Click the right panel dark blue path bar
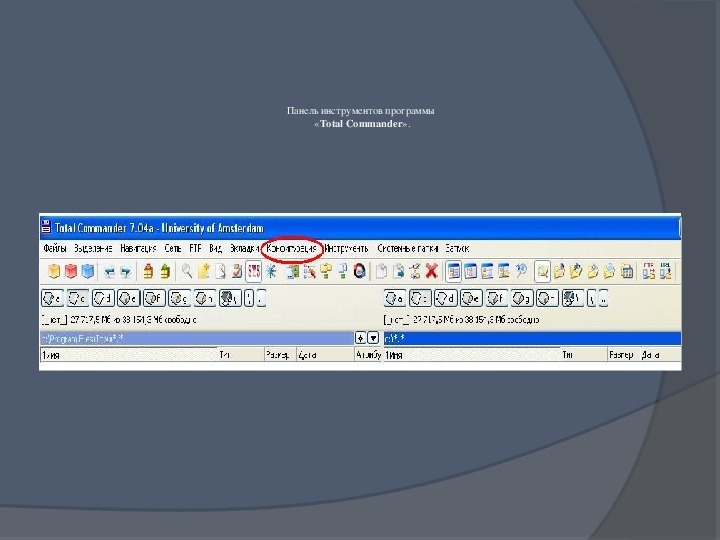 click(532, 338)
